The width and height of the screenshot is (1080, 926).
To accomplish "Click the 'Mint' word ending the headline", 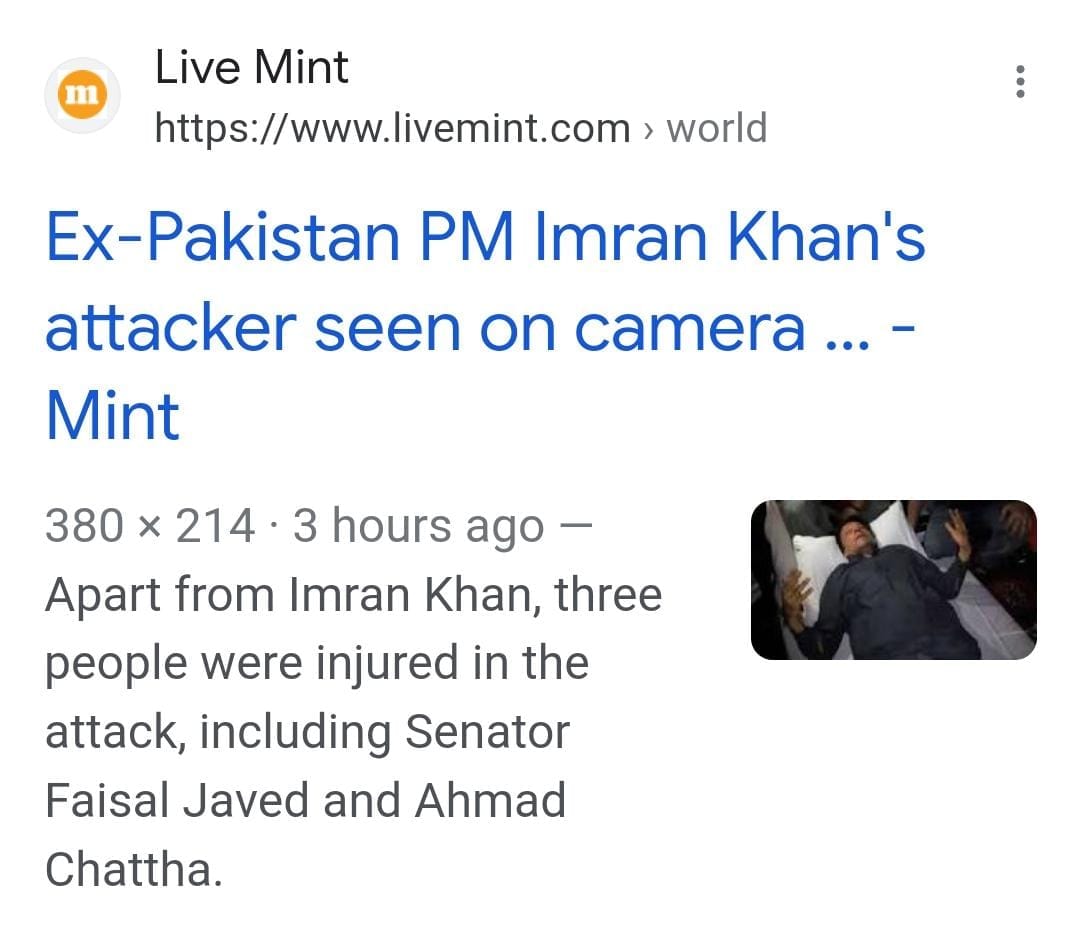I will pyautogui.click(x=113, y=416).
